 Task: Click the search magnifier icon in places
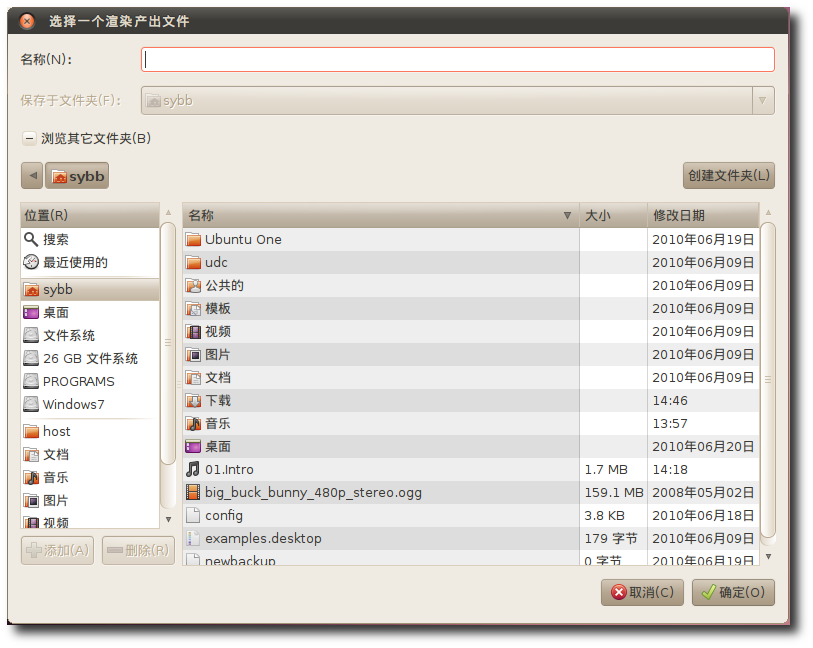tap(31, 239)
